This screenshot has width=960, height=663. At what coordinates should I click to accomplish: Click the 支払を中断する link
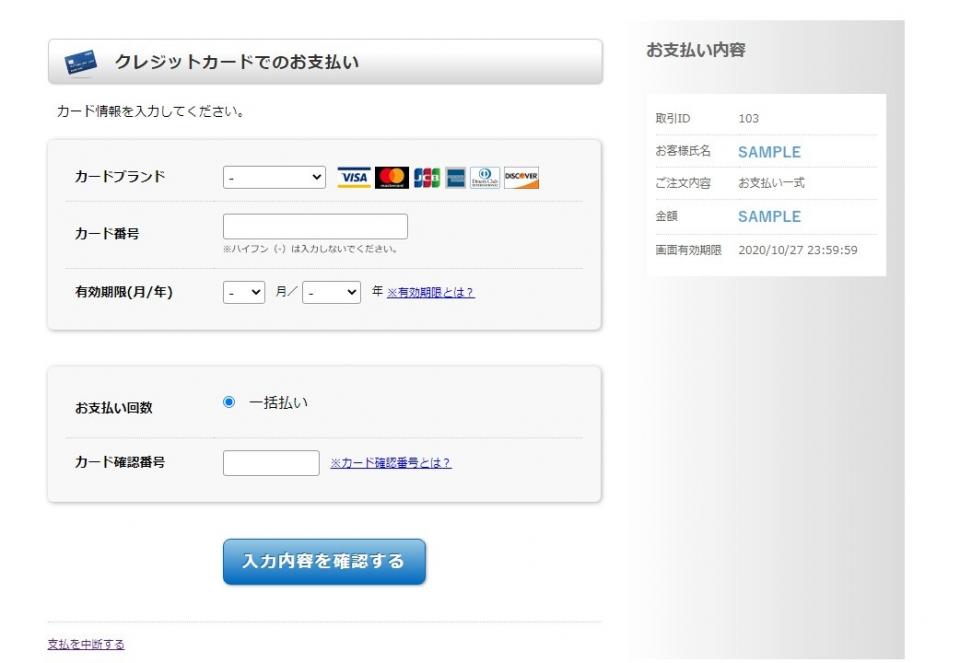86,644
